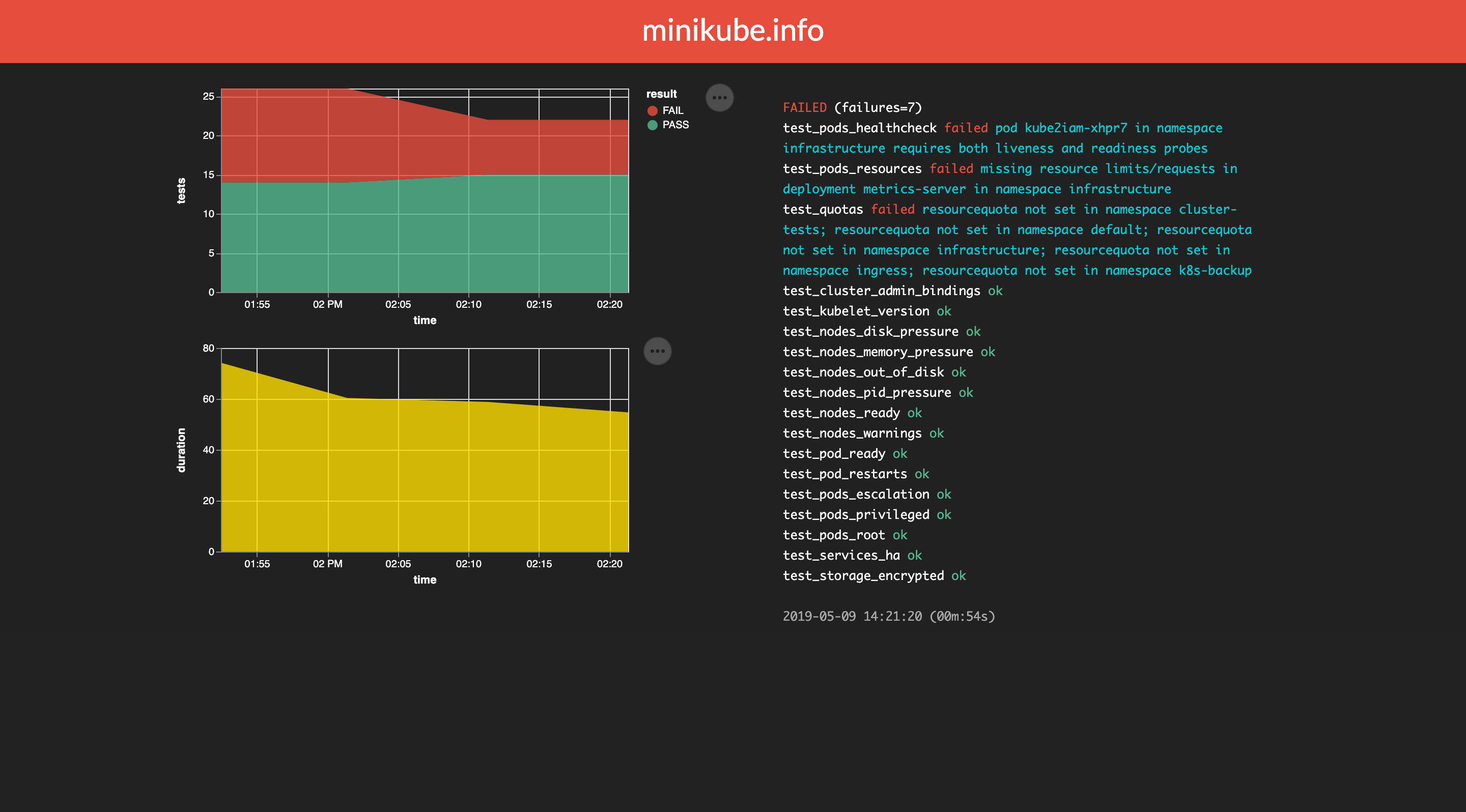Click test_pods_resources test name
This screenshot has height=812, width=1466.
852,169
